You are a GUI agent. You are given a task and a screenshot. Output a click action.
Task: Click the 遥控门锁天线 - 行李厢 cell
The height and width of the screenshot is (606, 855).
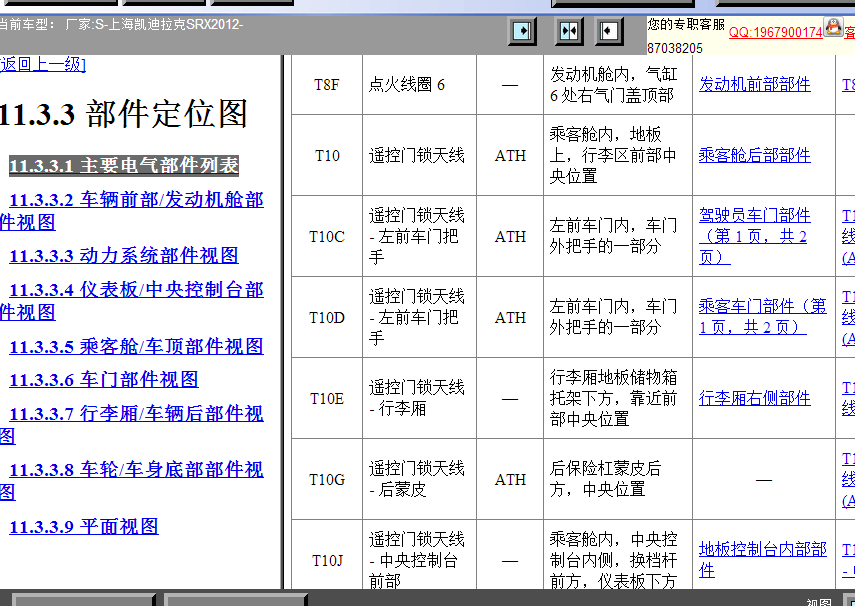point(419,398)
